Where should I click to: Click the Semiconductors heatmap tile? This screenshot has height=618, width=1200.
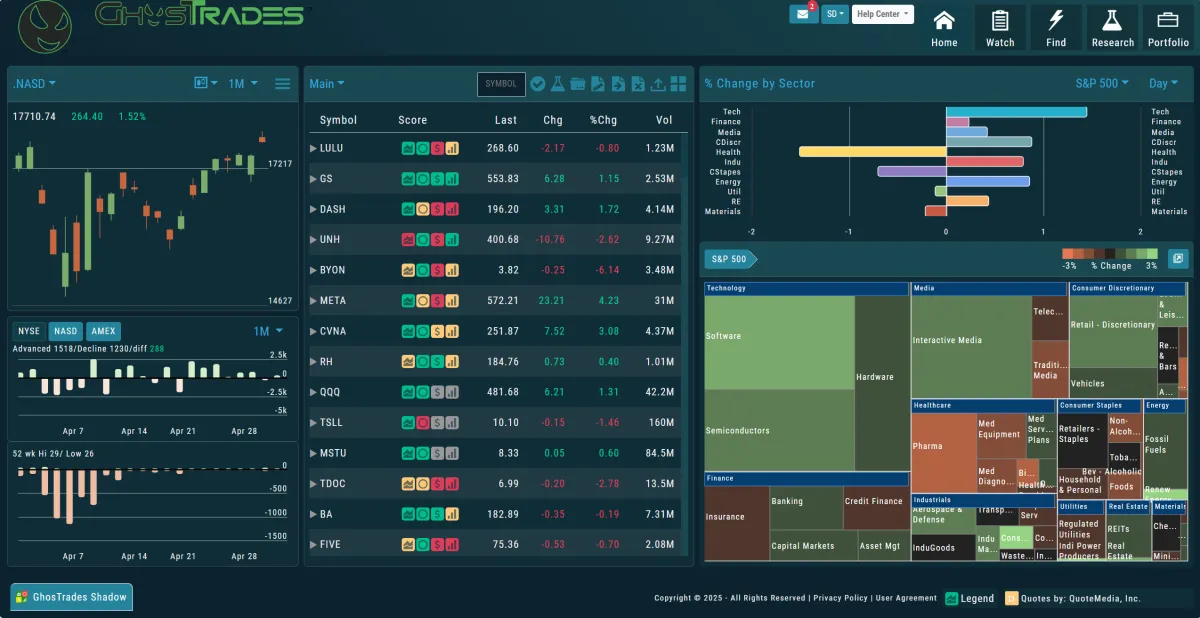click(x=780, y=430)
